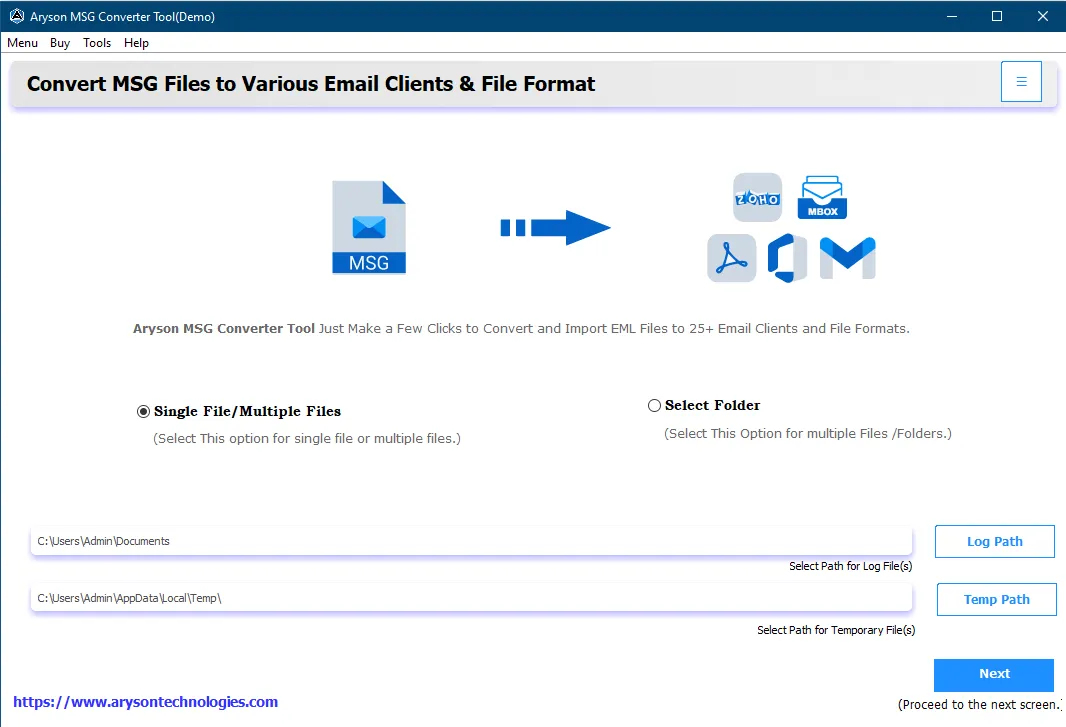1066x727 pixels.
Task: Click the log path field showing Documents
Action: [x=471, y=541]
